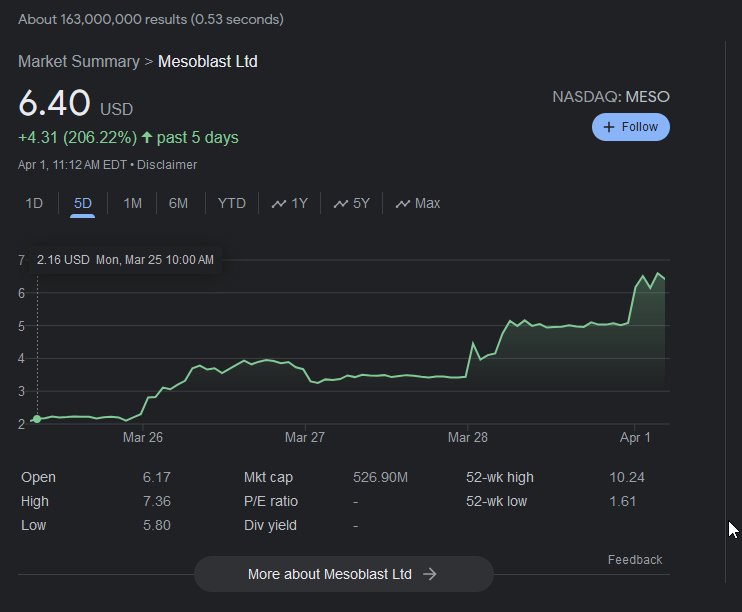The width and height of the screenshot is (742, 612).
Task: Click the Mkt cap value 526.90M
Action: 380,477
